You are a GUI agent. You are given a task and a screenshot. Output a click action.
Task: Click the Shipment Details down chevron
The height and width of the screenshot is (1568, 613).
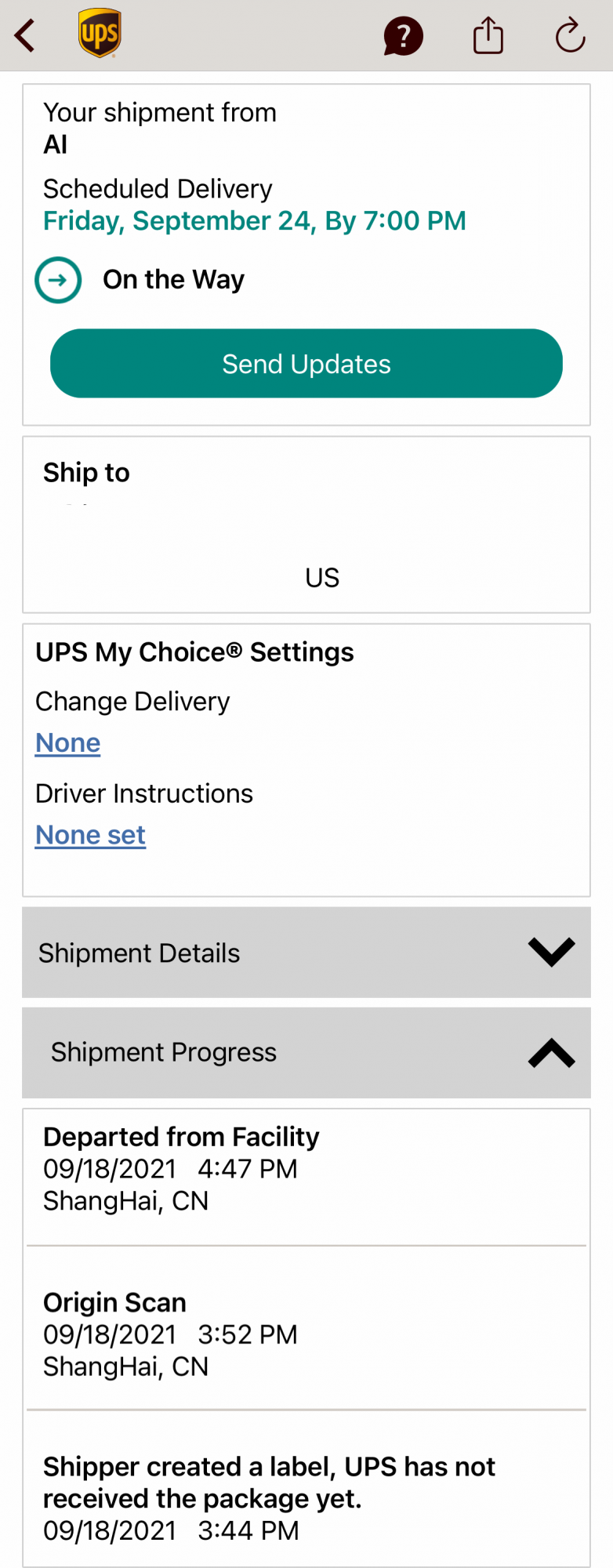(552, 952)
